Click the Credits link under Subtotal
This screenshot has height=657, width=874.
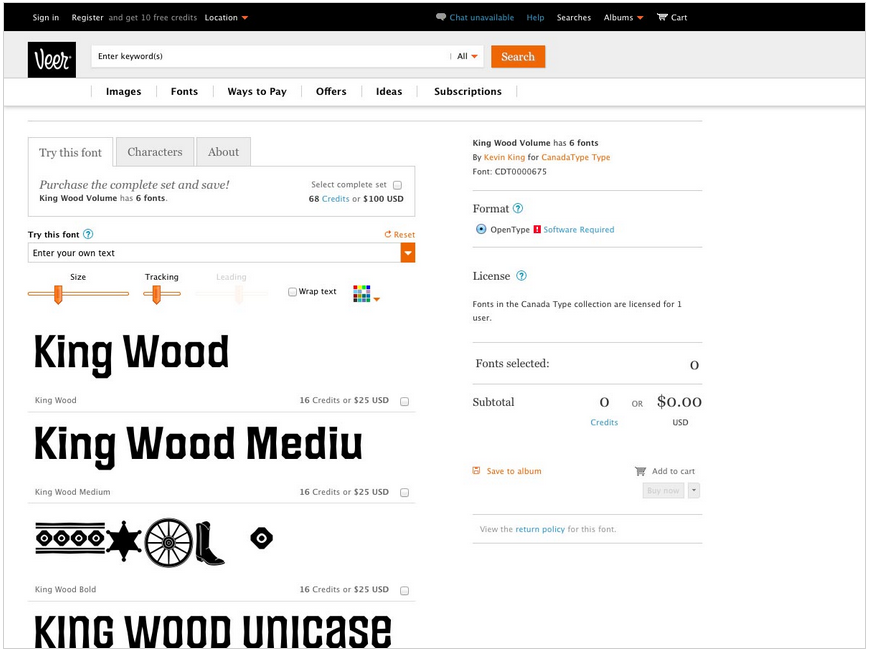pos(604,422)
